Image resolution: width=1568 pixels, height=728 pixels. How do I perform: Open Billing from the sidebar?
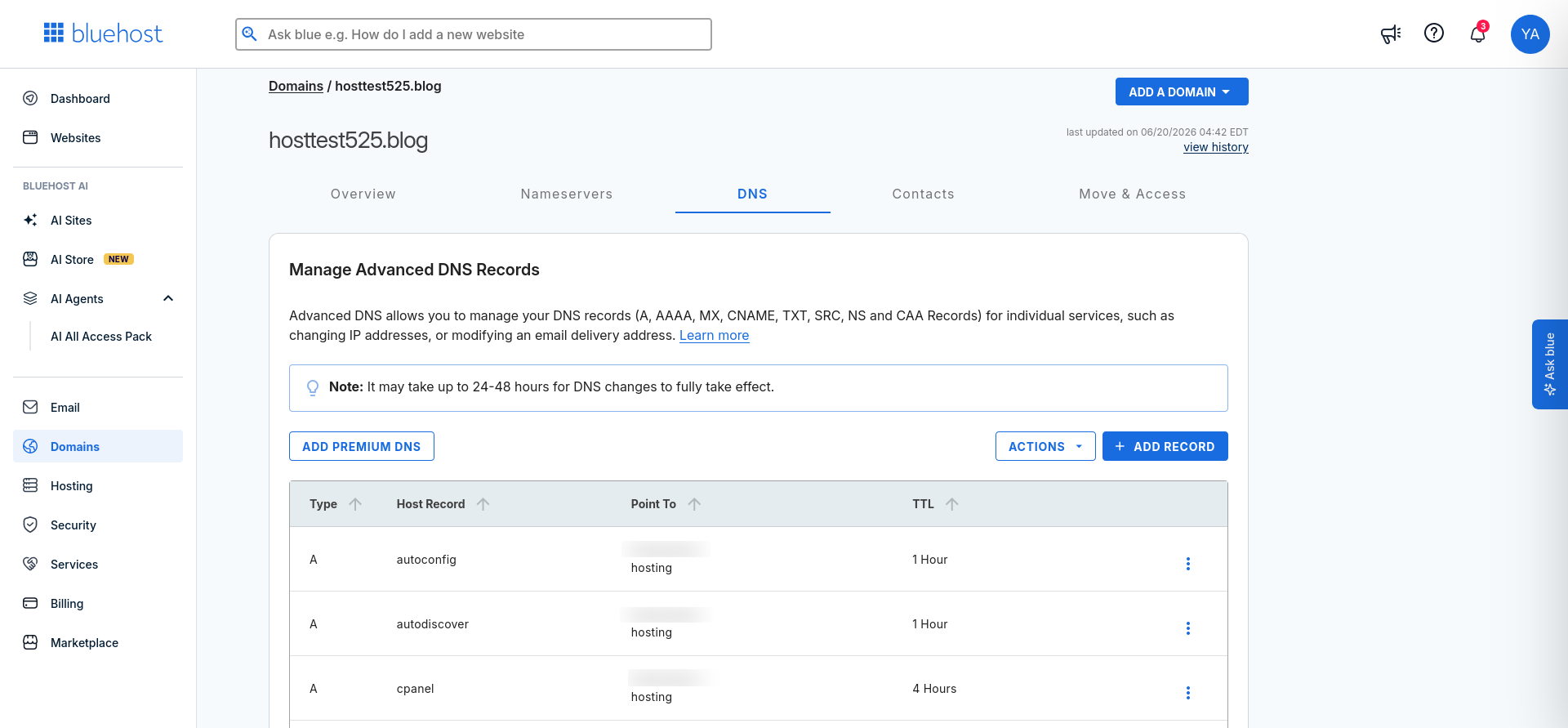click(67, 603)
